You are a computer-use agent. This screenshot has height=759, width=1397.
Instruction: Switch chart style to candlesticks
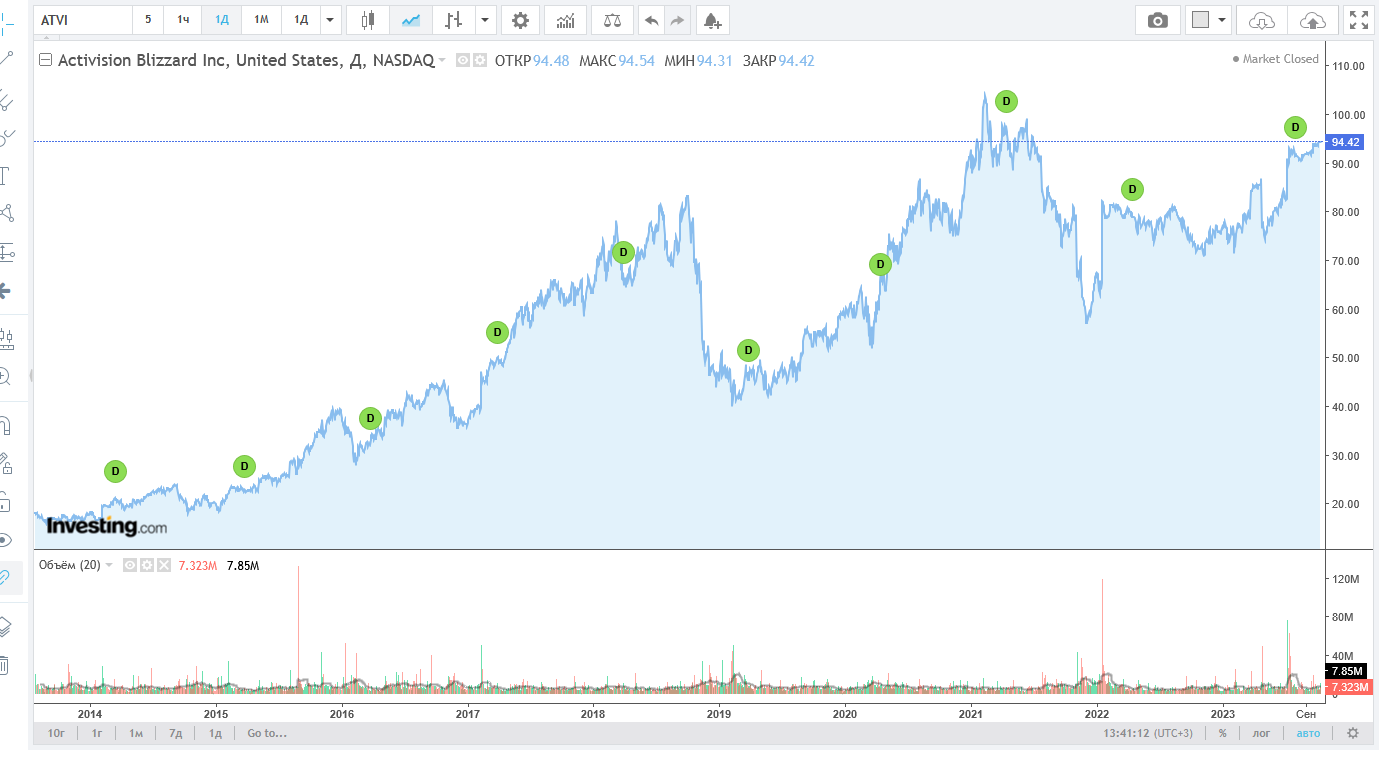pyautogui.click(x=368, y=20)
